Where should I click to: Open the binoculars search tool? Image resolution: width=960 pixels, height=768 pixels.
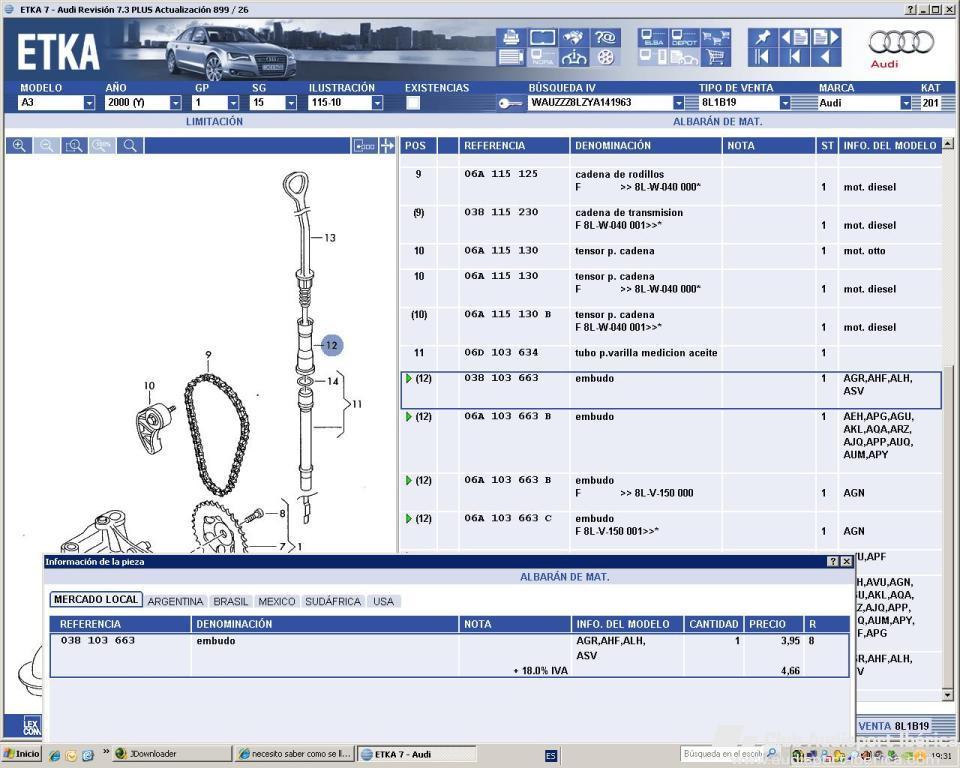(x=573, y=38)
